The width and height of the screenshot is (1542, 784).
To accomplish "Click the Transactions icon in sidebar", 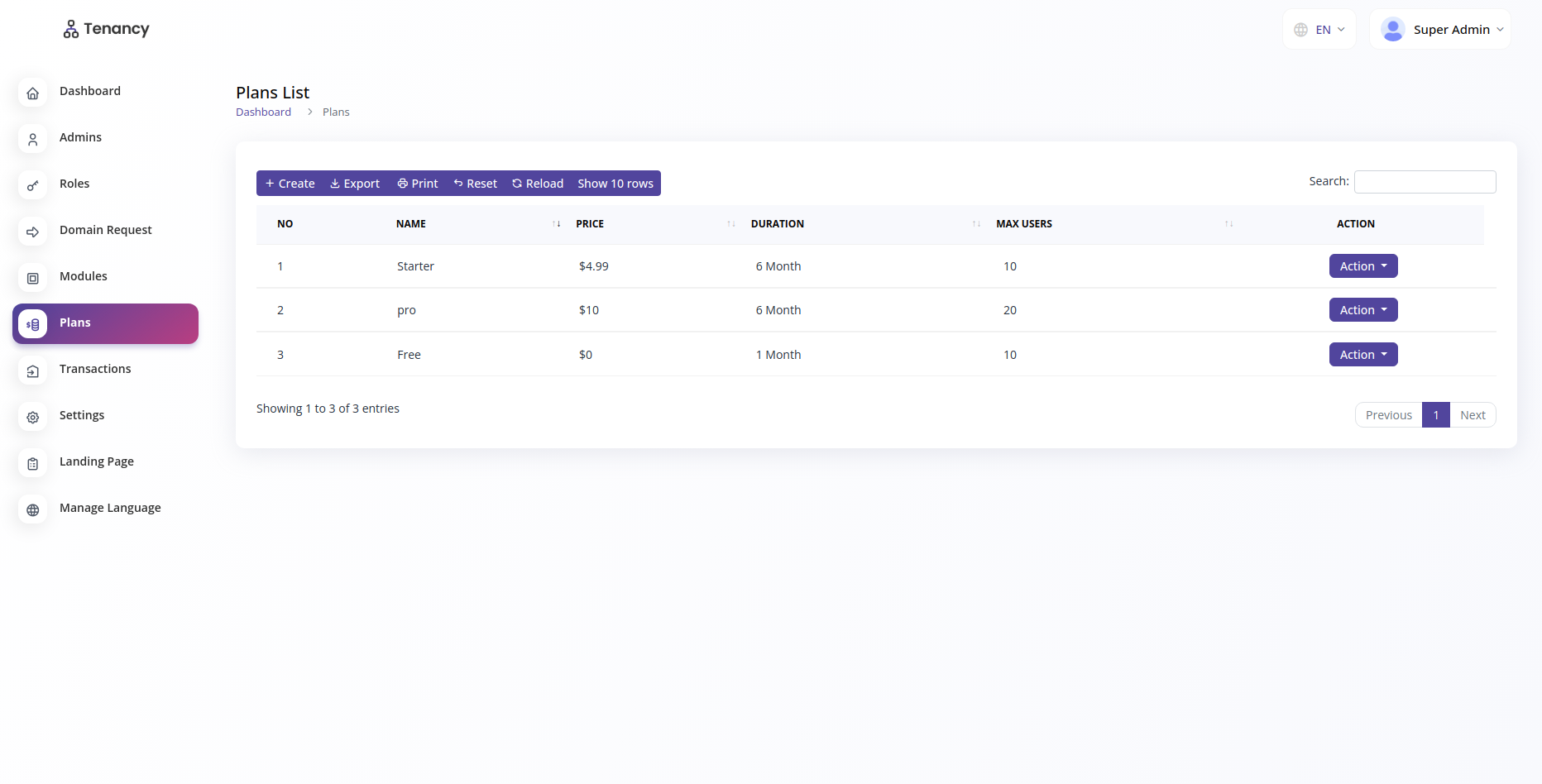I will [x=33, y=371].
